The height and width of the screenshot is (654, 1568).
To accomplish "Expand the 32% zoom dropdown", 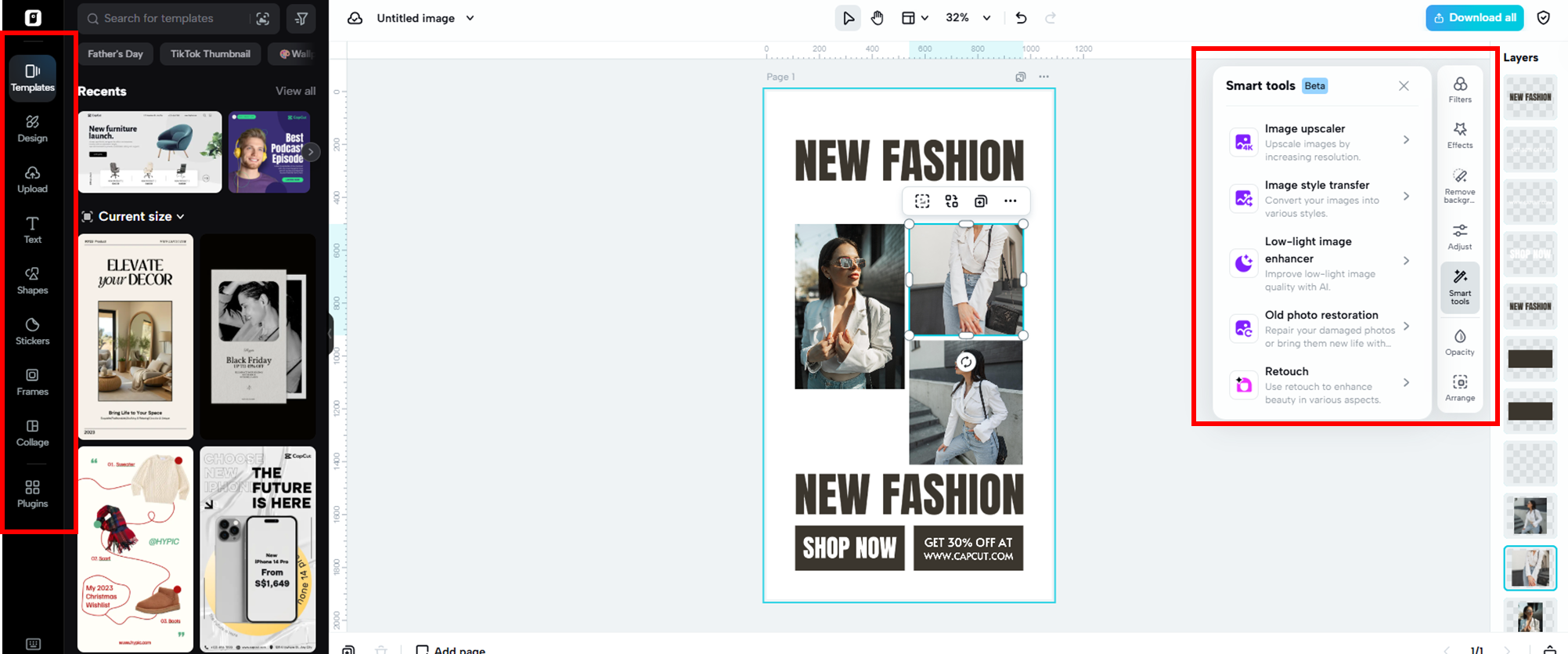I will click(986, 18).
